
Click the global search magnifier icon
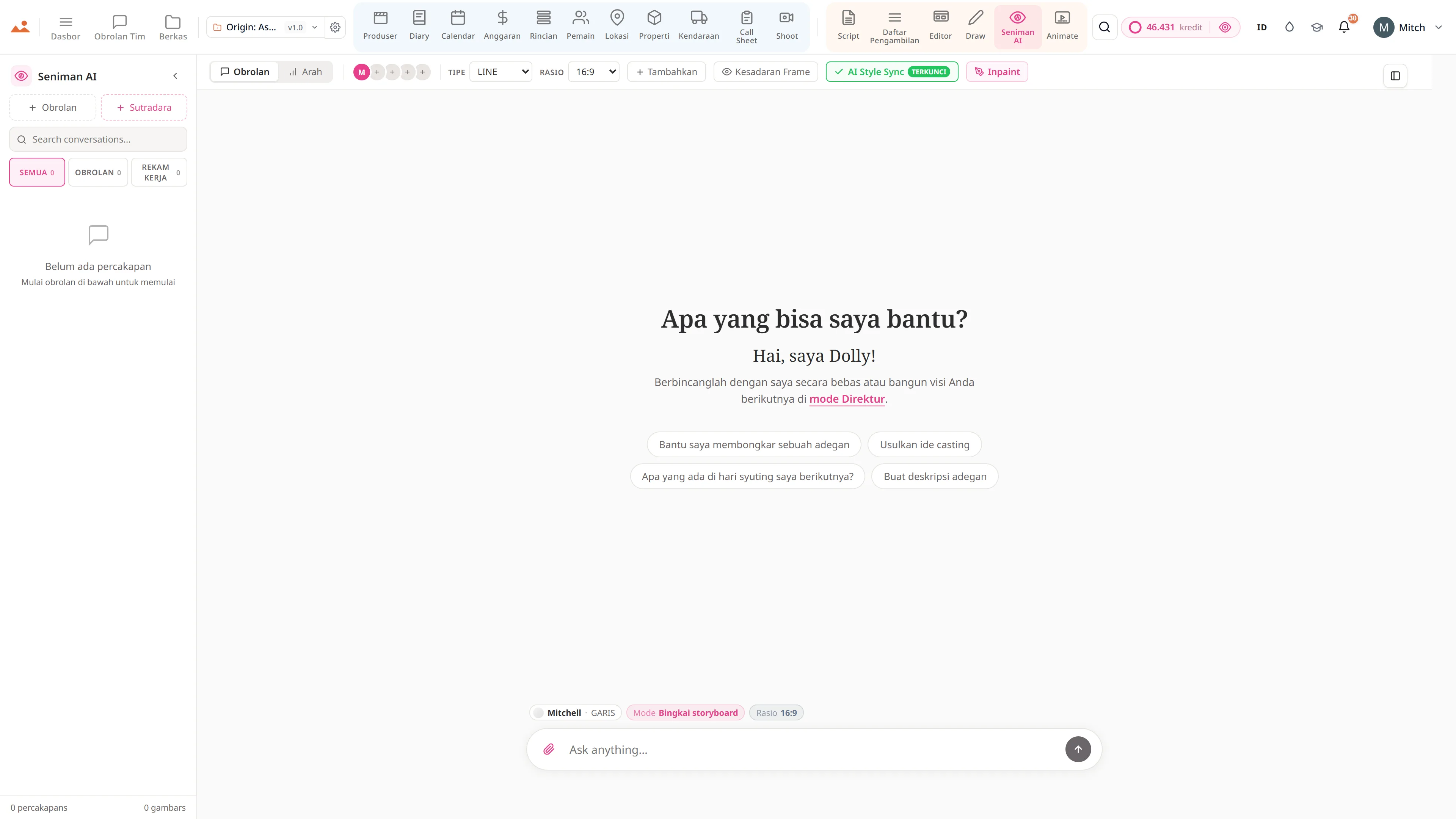1104,27
